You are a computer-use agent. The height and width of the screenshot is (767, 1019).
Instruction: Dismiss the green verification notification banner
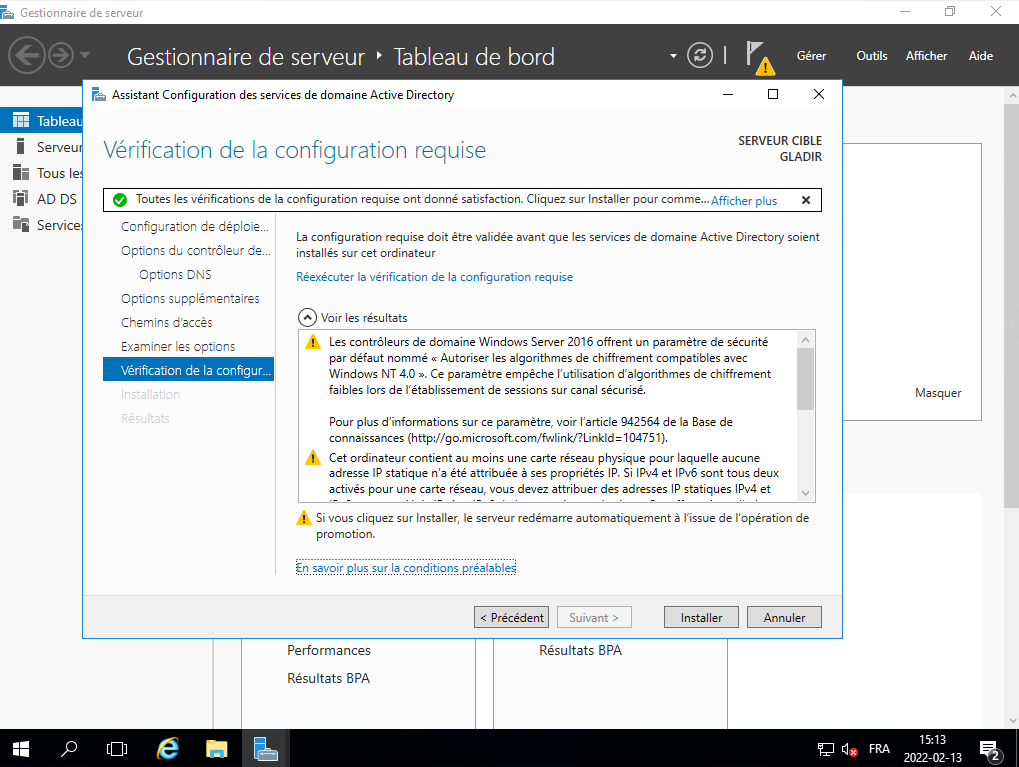click(805, 200)
